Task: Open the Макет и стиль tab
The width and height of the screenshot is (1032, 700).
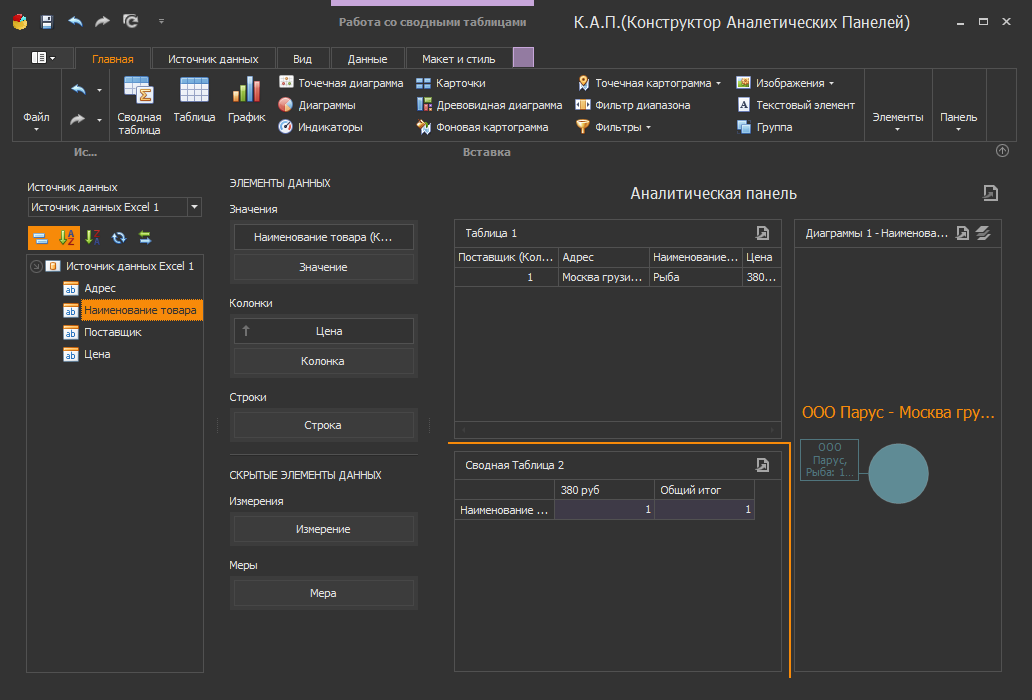Action: pos(458,59)
